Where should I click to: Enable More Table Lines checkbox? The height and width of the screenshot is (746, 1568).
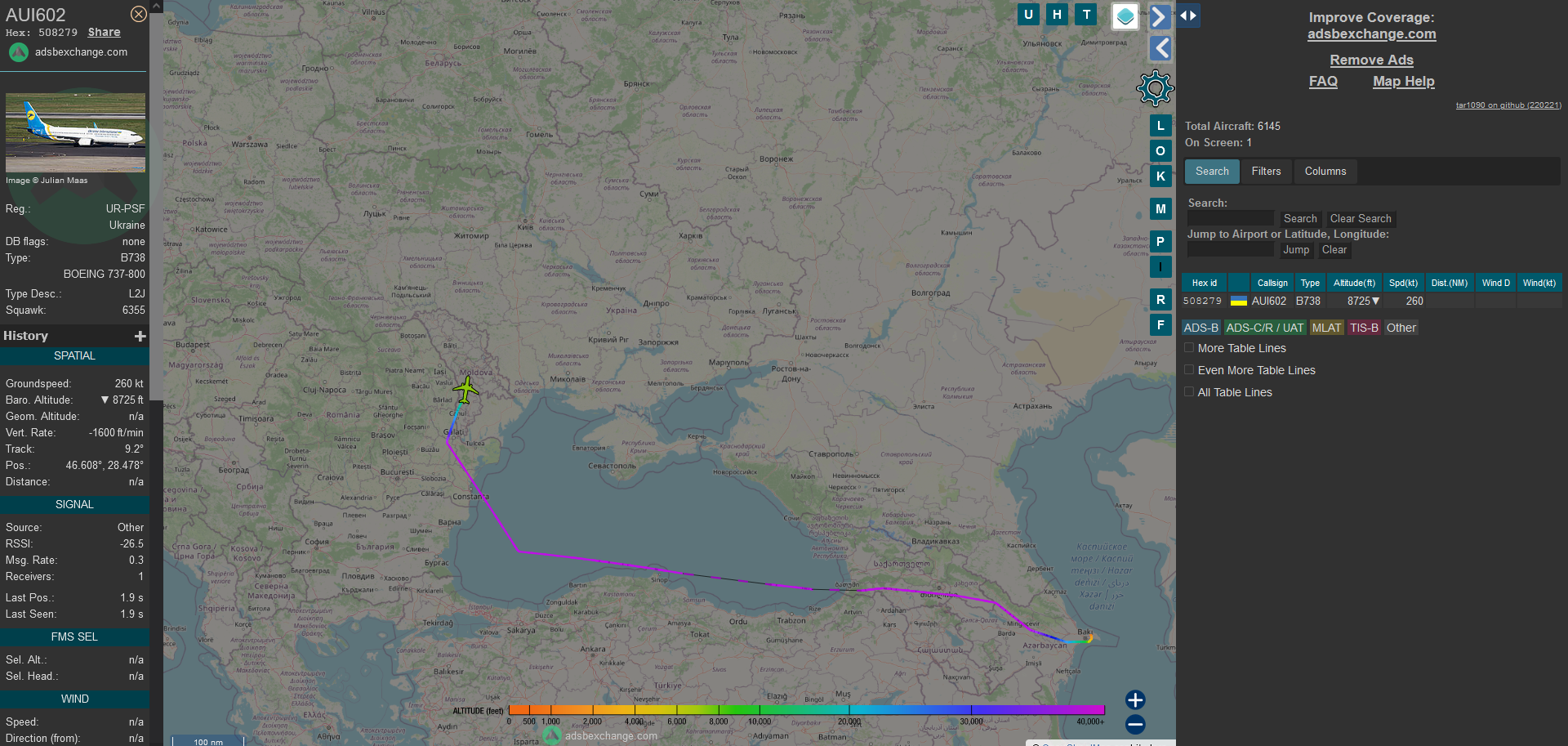point(1189,348)
